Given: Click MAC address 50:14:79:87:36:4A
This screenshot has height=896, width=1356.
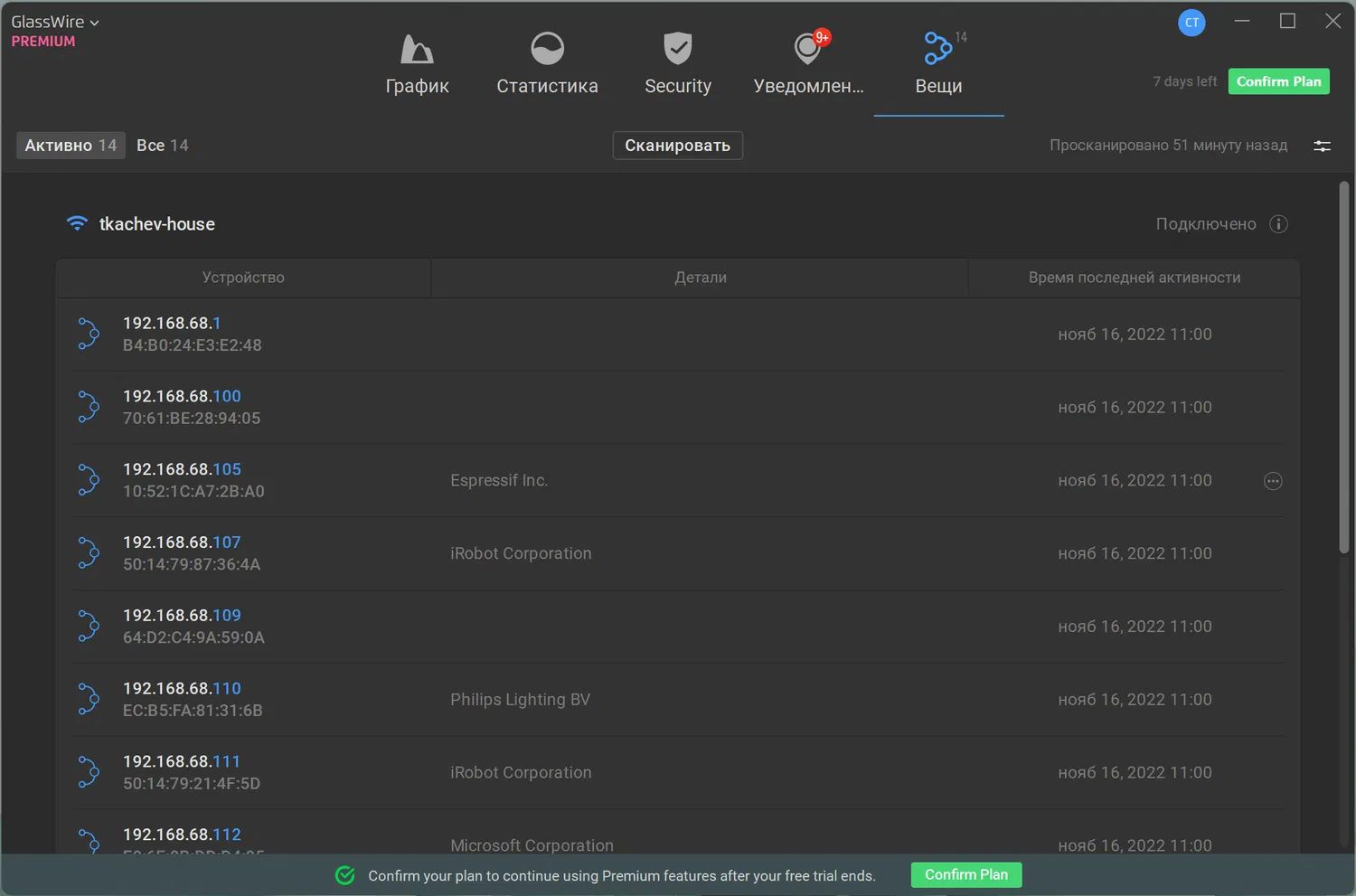Looking at the screenshot, I should 192,565.
